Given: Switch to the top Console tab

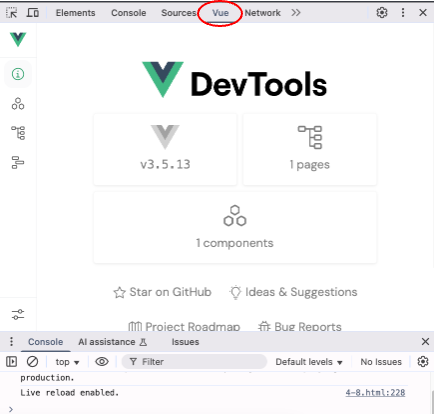Looking at the screenshot, I should click(x=129, y=13).
